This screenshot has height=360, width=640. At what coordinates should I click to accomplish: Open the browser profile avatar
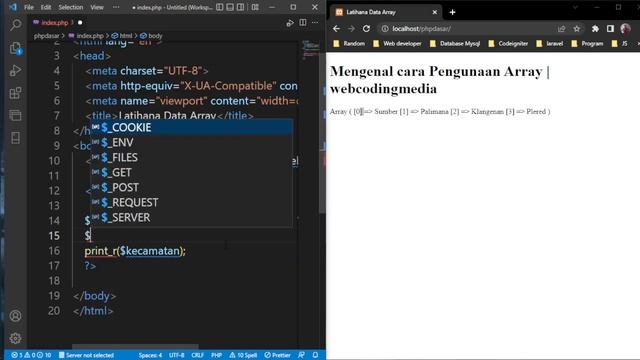pyautogui.click(x=625, y=29)
